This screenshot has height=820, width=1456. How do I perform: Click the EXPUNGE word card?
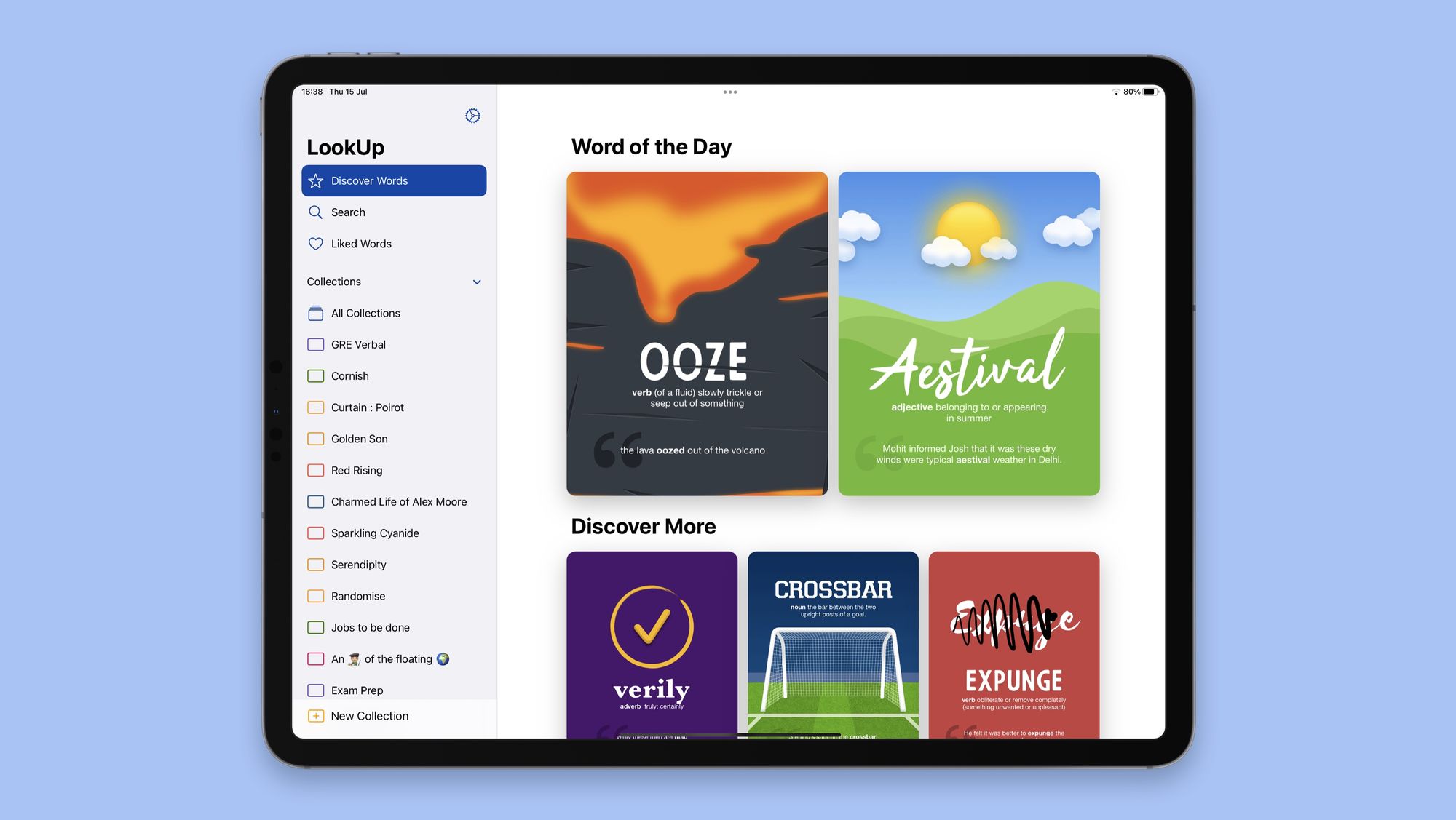(1014, 644)
